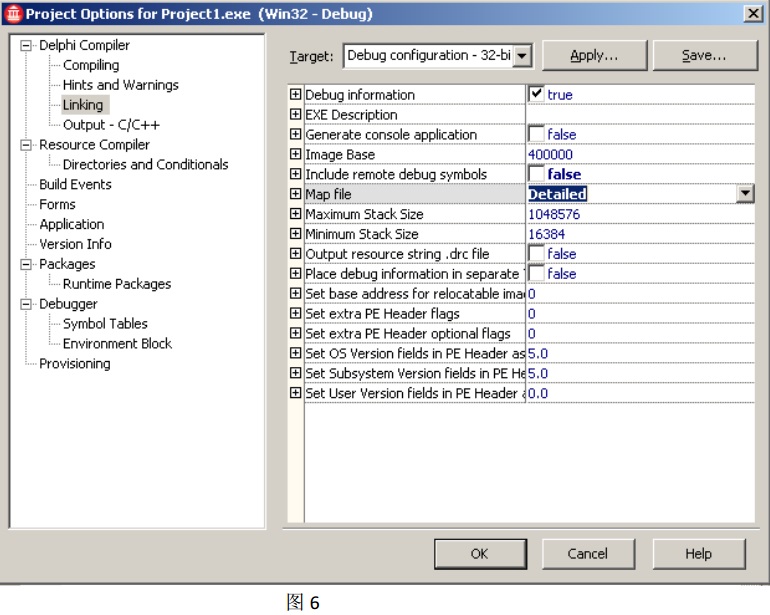
Task: Open the Target configuration dropdown
Action: pyautogui.click(x=523, y=57)
